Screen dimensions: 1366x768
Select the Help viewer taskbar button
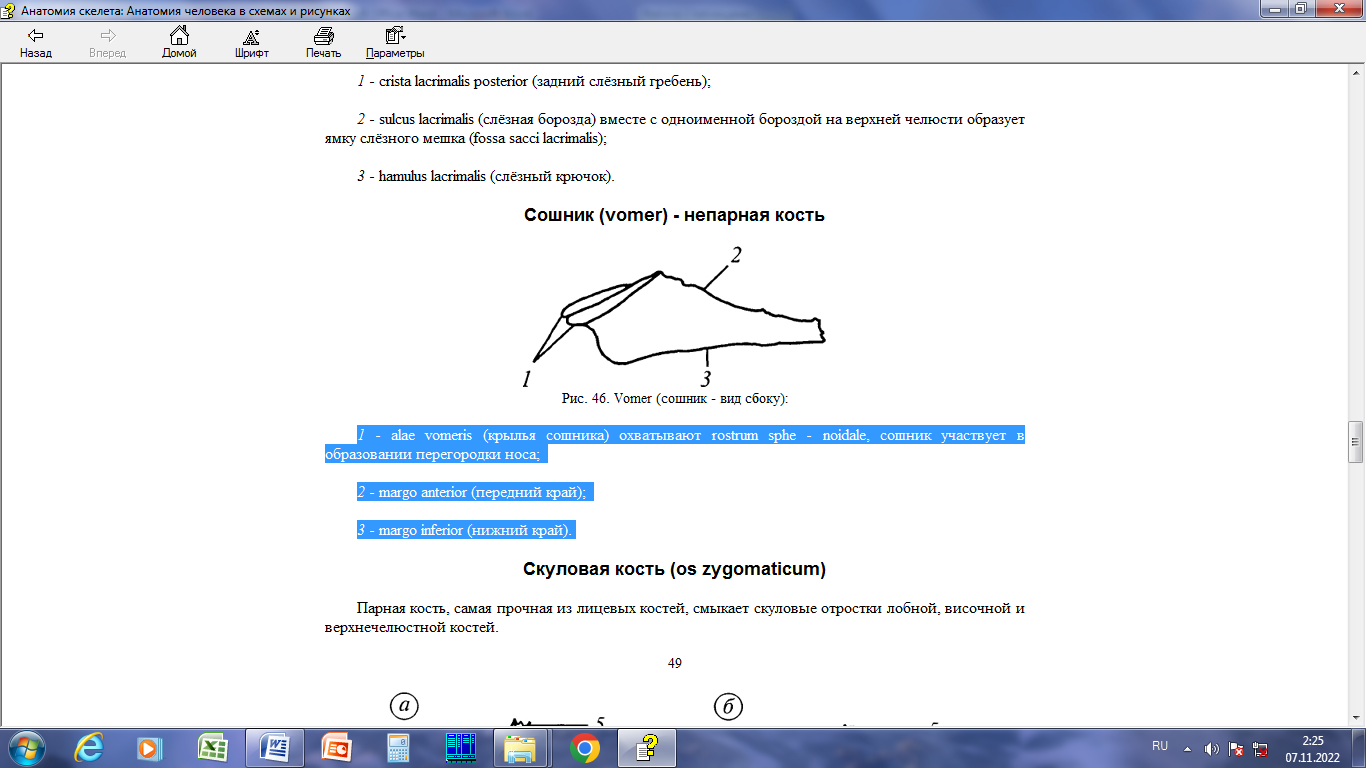(648, 747)
